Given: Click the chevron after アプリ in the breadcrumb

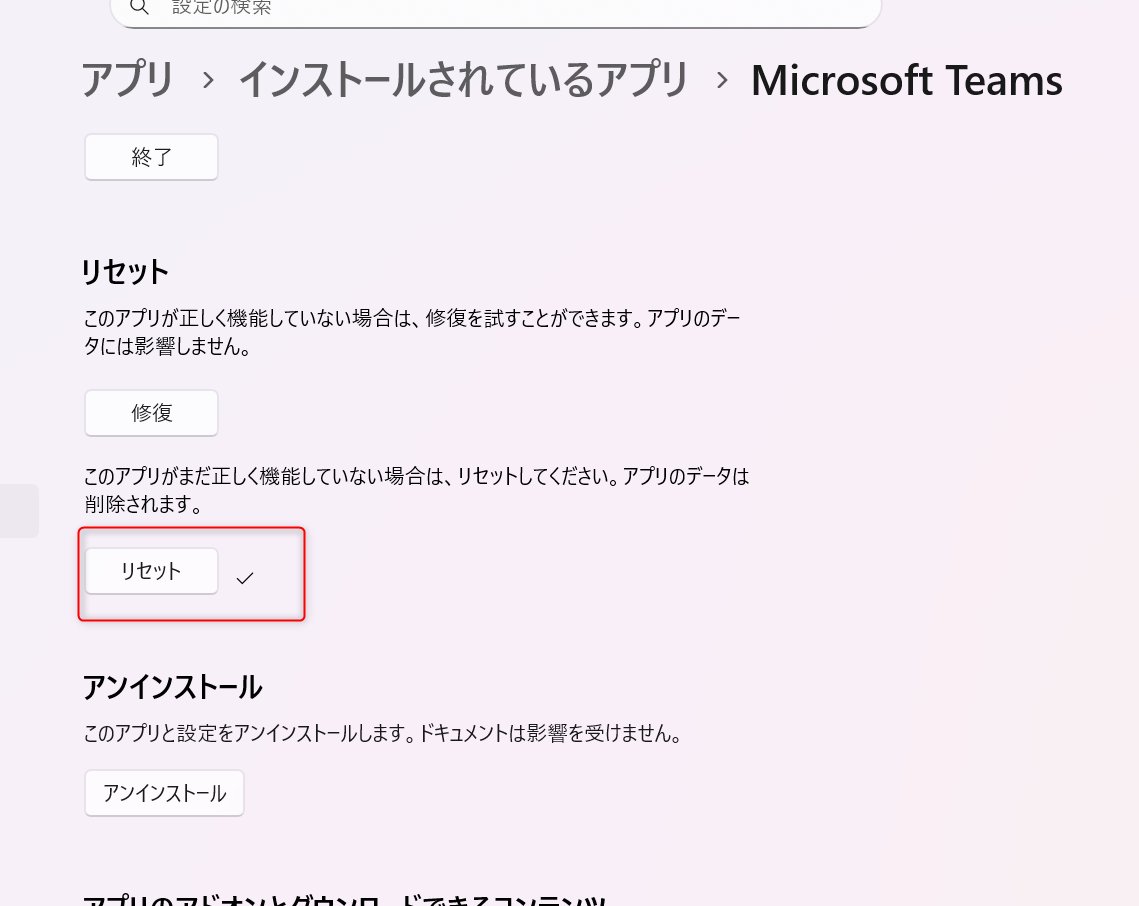Looking at the screenshot, I should click(207, 80).
